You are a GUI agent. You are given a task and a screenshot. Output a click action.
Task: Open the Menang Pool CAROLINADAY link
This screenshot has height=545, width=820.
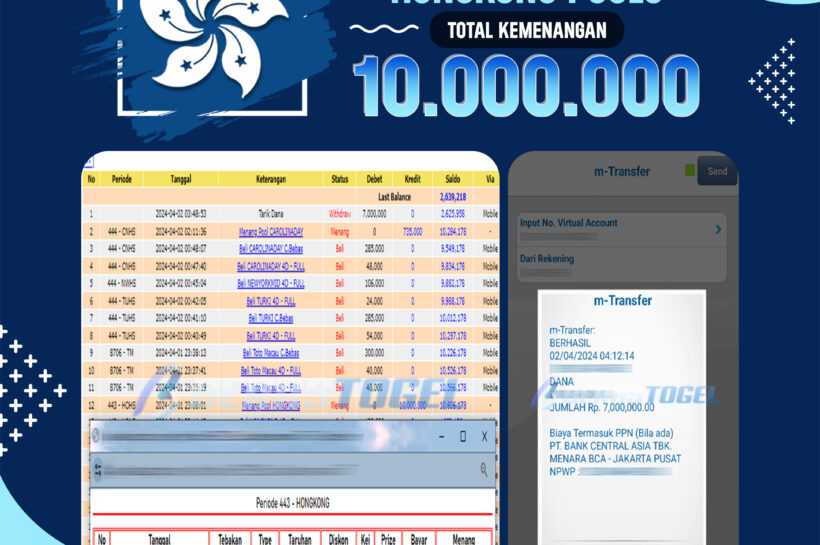point(270,231)
